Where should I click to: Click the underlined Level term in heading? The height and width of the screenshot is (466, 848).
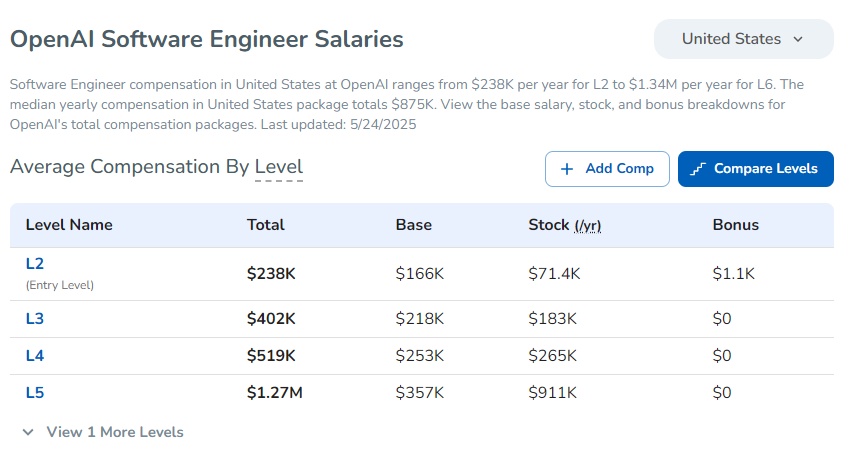pyautogui.click(x=278, y=167)
